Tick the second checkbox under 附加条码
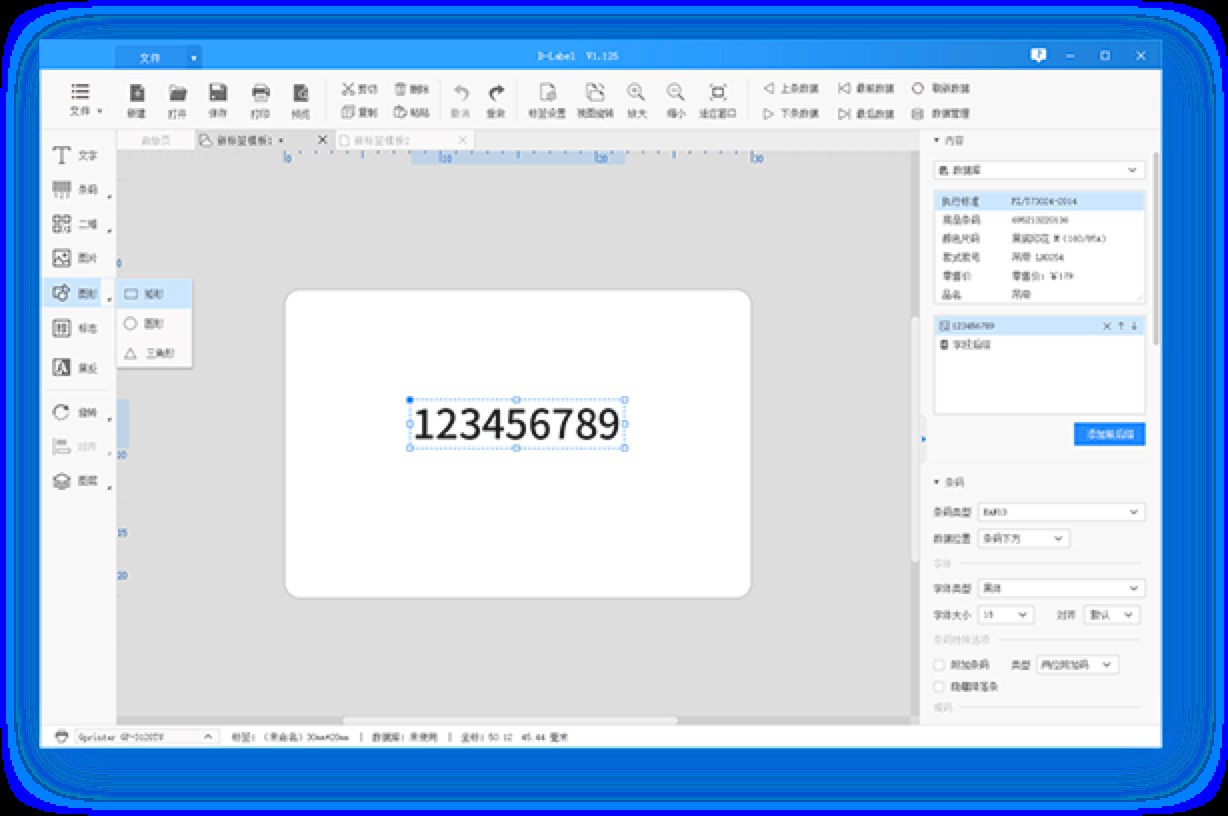1228x816 pixels. click(939, 687)
